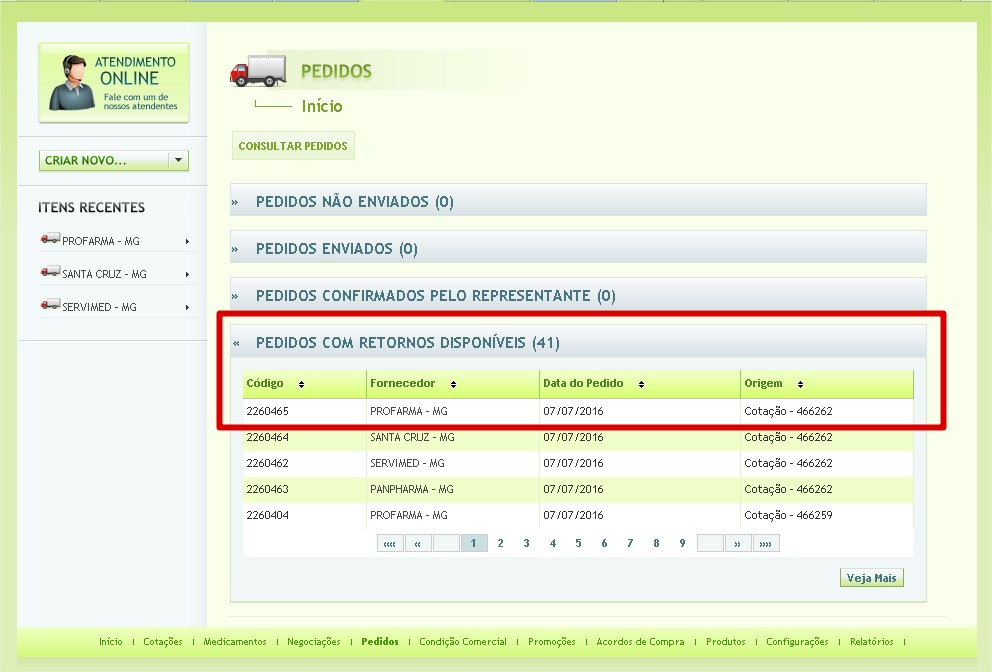
Task: Click the Atendimento Online agent banner
Action: (114, 83)
